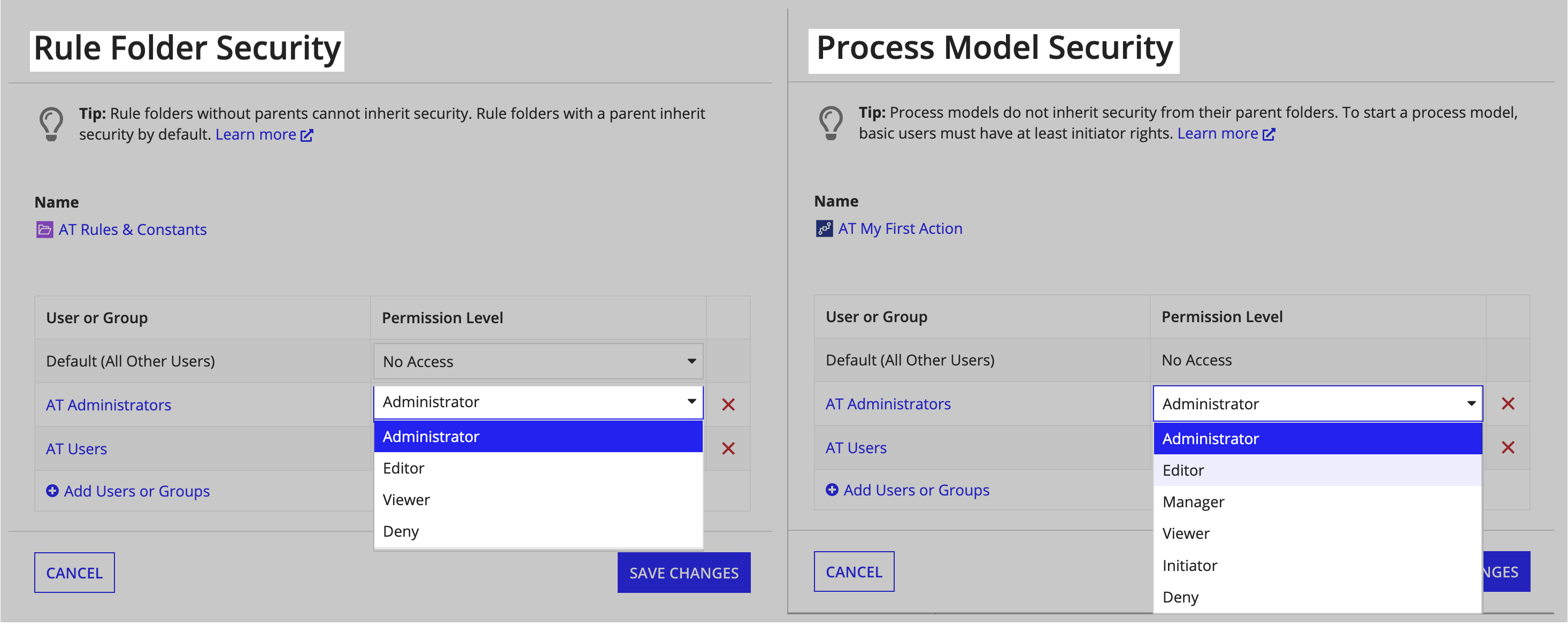Click SAVE CHANGES in Rule Folder Security
Screen dimensions: 1568x625
[683, 573]
